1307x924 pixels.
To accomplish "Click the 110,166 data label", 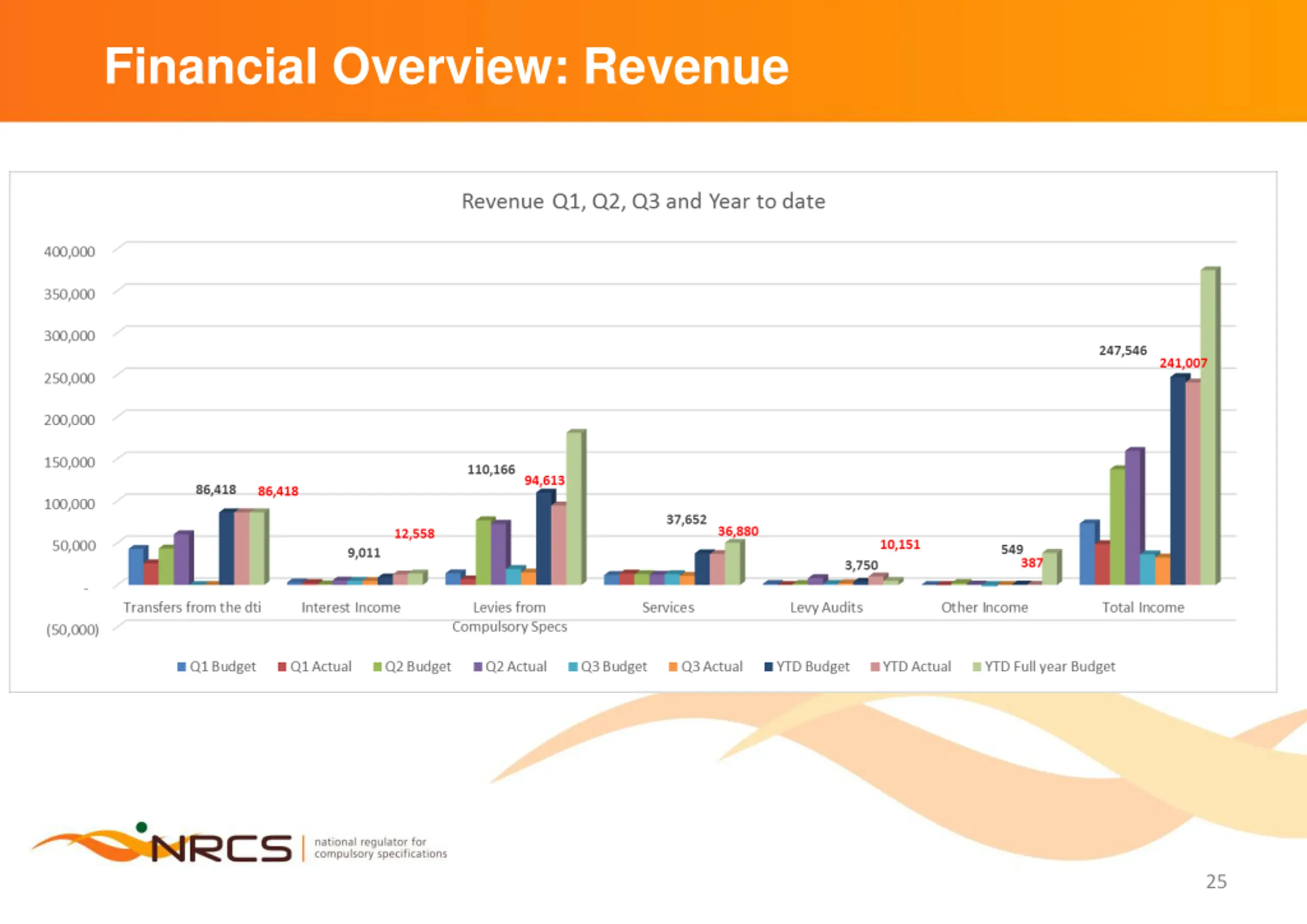I will (x=491, y=470).
